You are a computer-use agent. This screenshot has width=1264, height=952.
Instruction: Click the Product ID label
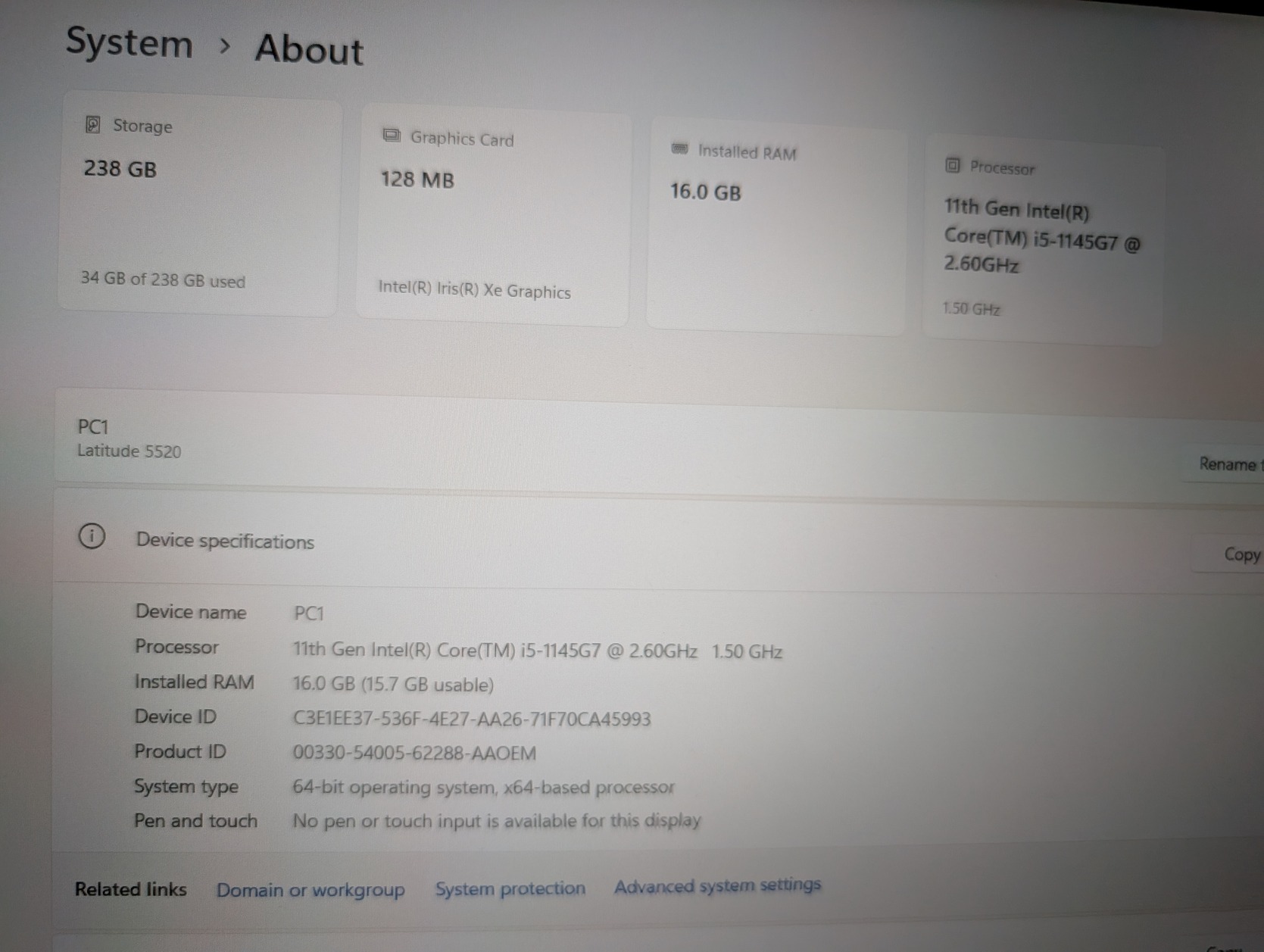[x=179, y=751]
